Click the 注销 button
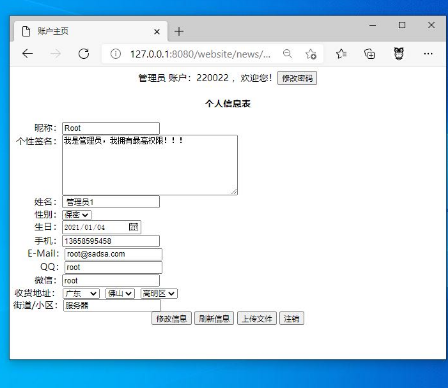 pyautogui.click(x=291, y=318)
